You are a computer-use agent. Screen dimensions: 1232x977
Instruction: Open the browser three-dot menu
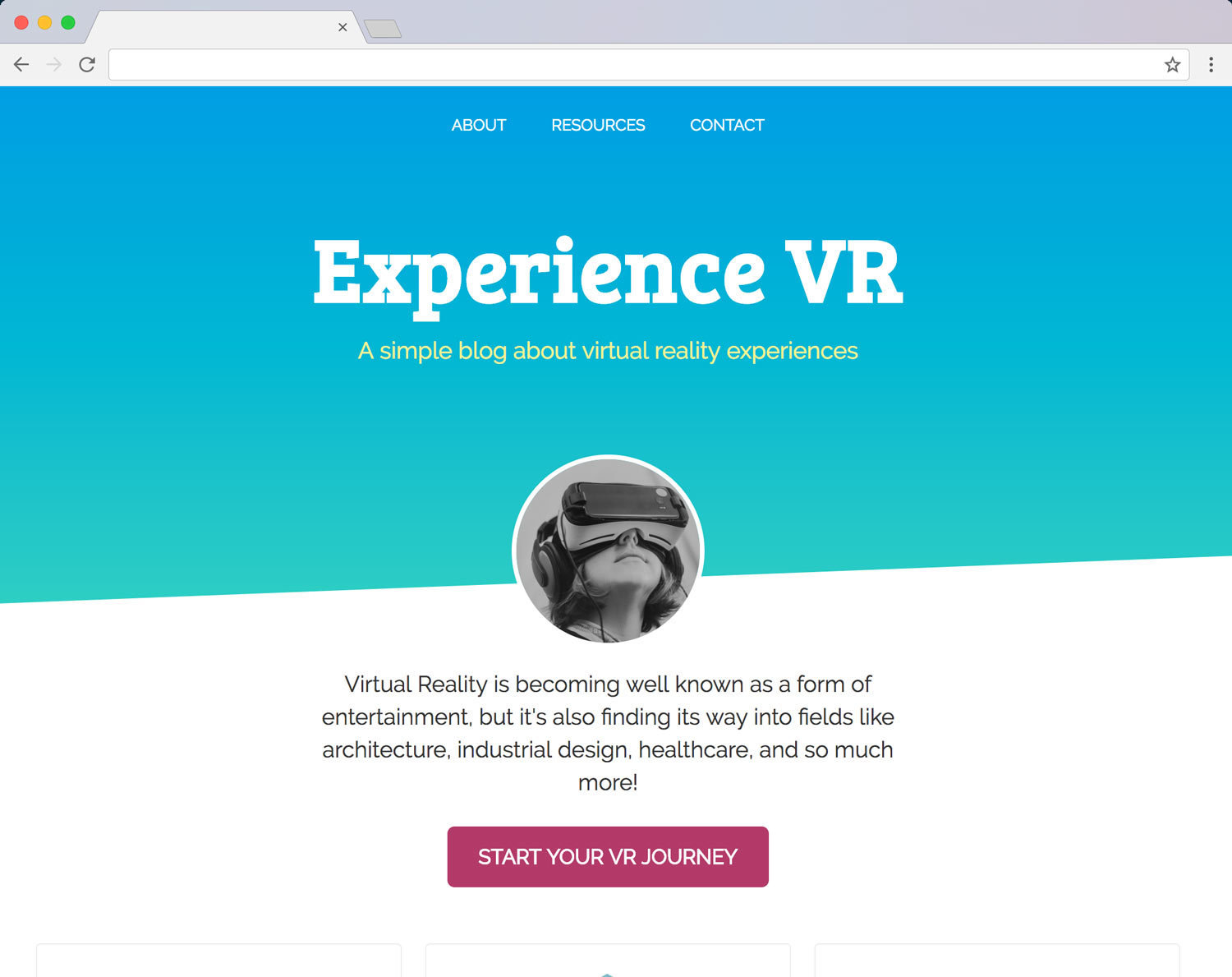(1211, 65)
